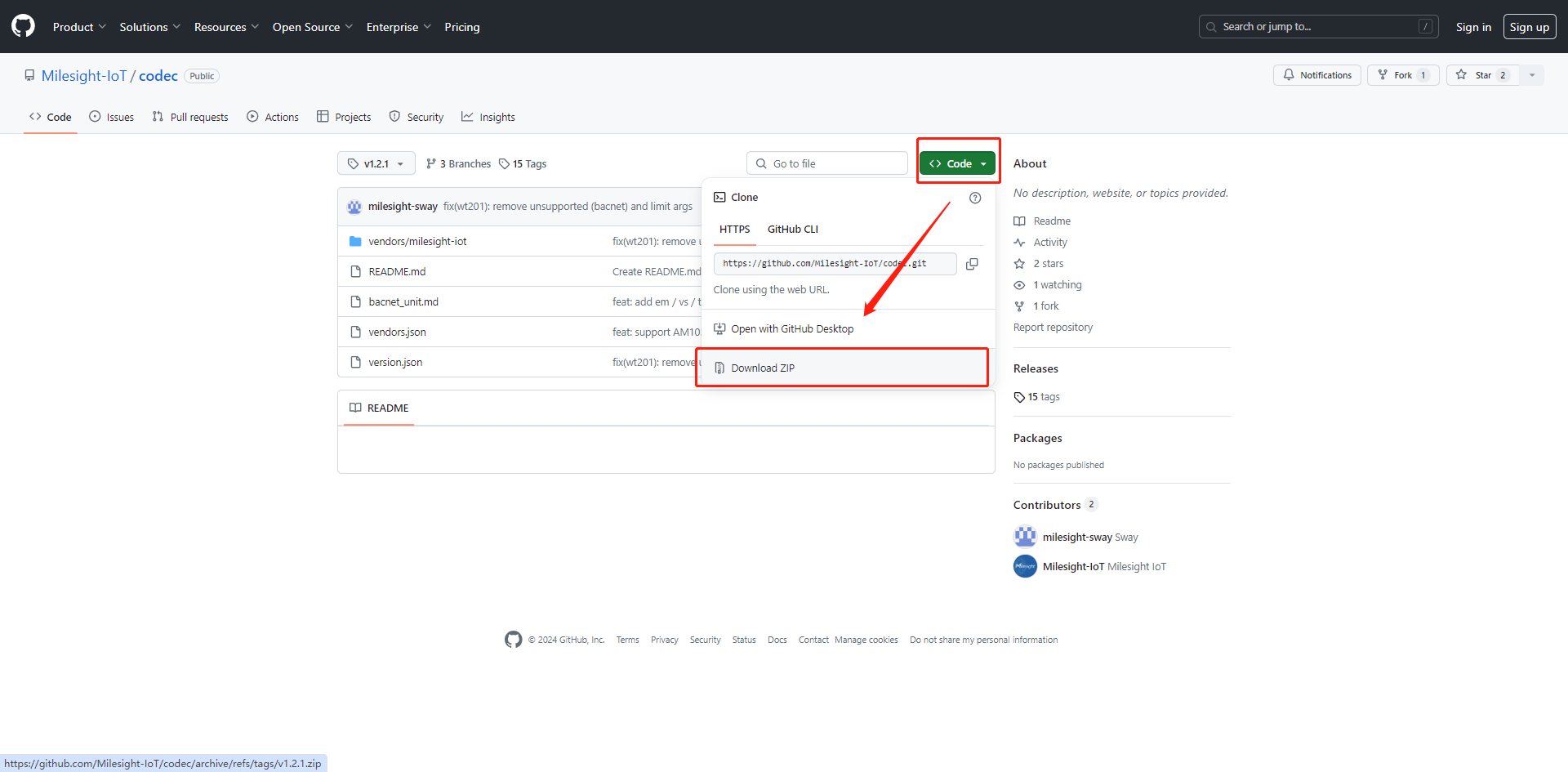Switch to the Insights tab
Image resolution: width=1568 pixels, height=772 pixels.
tap(488, 117)
